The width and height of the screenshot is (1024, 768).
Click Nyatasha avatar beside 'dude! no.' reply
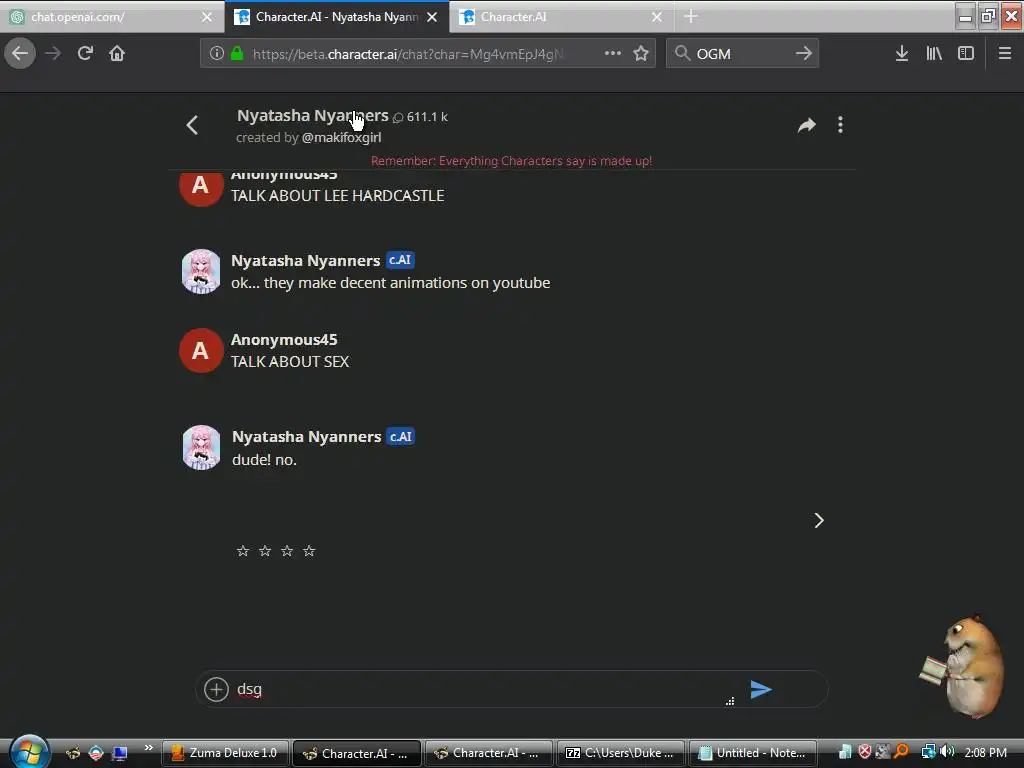click(x=201, y=448)
